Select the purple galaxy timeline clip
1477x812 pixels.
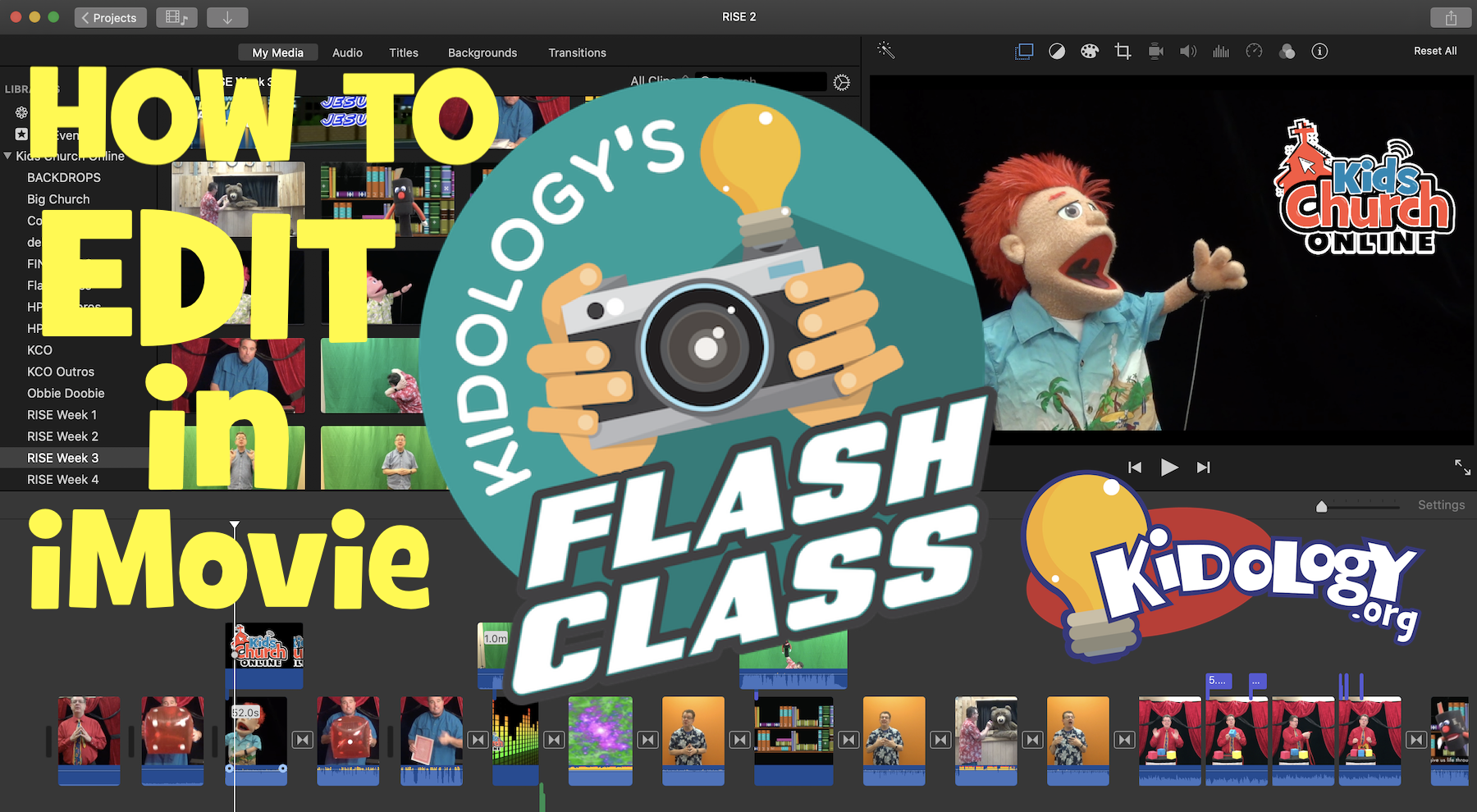click(x=601, y=741)
